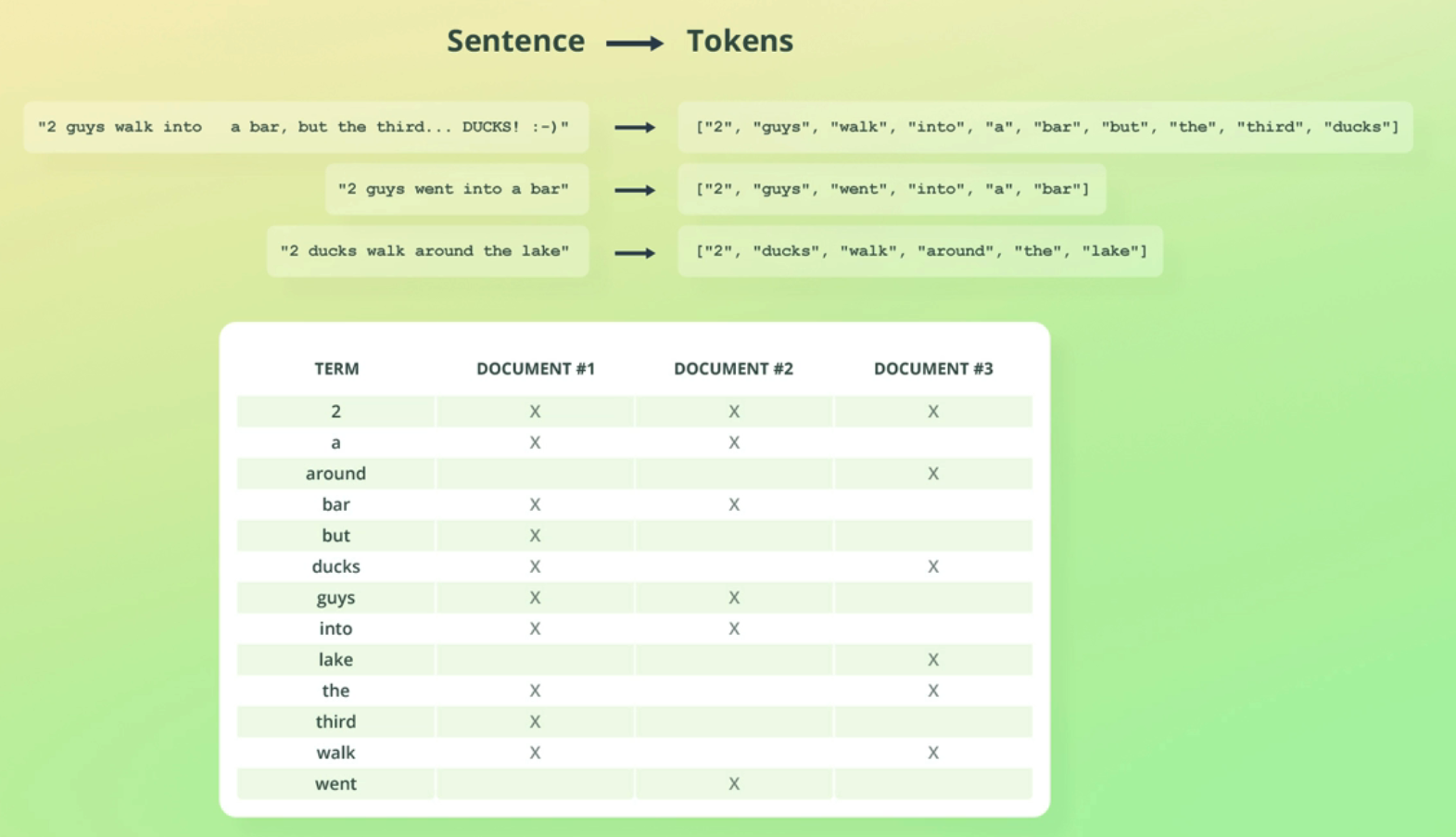
Task: Click the token list containing "lake"
Action: (920, 251)
